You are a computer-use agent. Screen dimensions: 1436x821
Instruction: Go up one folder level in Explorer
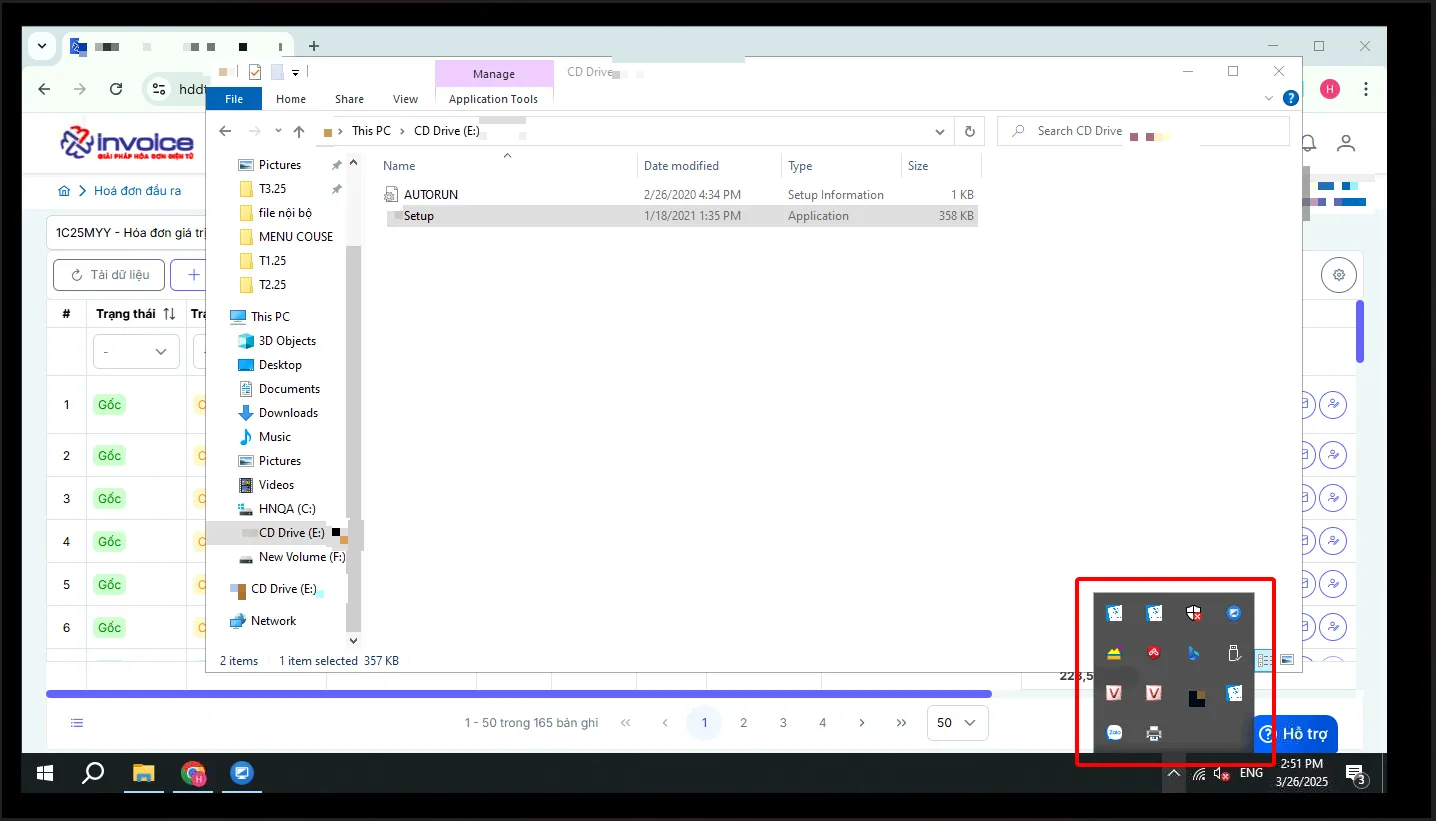coord(299,131)
